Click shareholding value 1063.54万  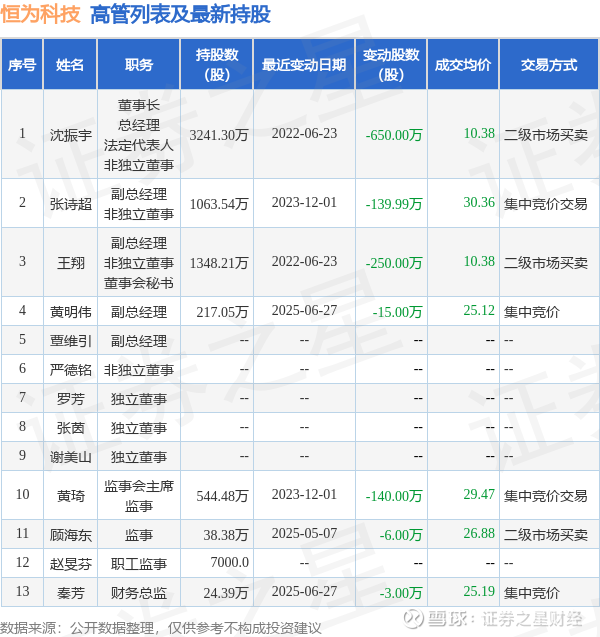click(x=219, y=204)
